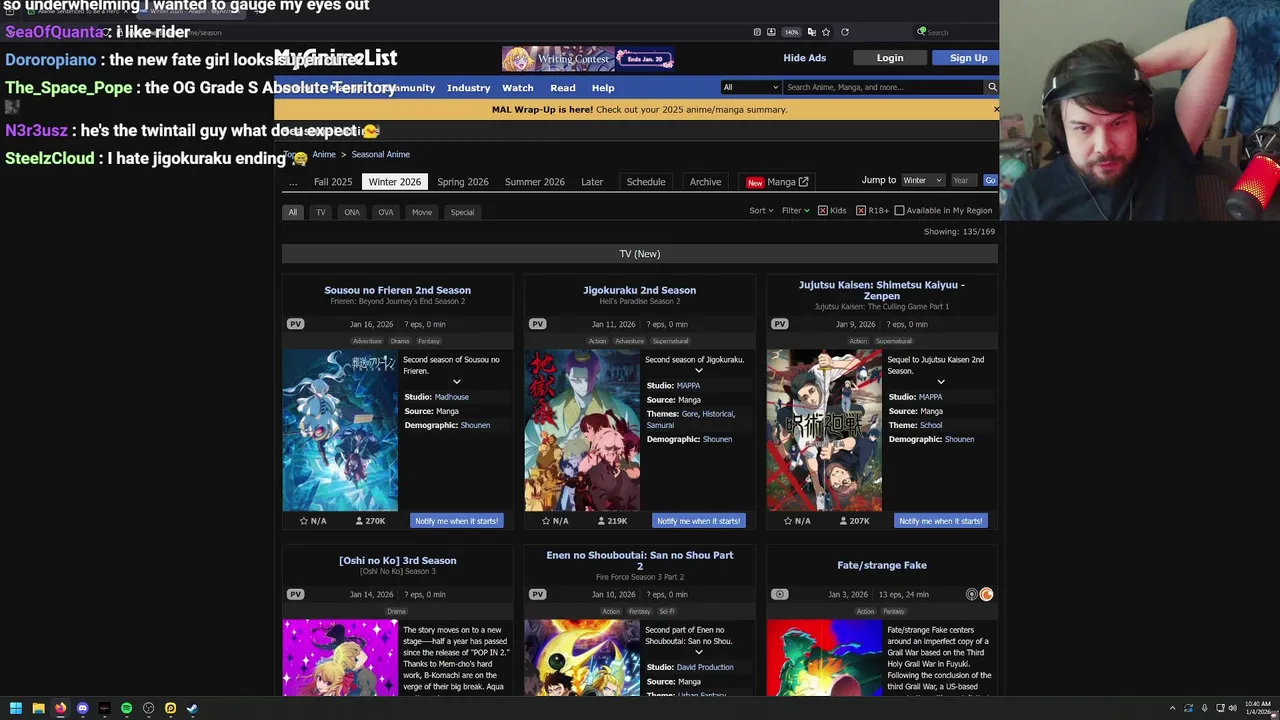Reload the page with refresh icon

click(845, 32)
